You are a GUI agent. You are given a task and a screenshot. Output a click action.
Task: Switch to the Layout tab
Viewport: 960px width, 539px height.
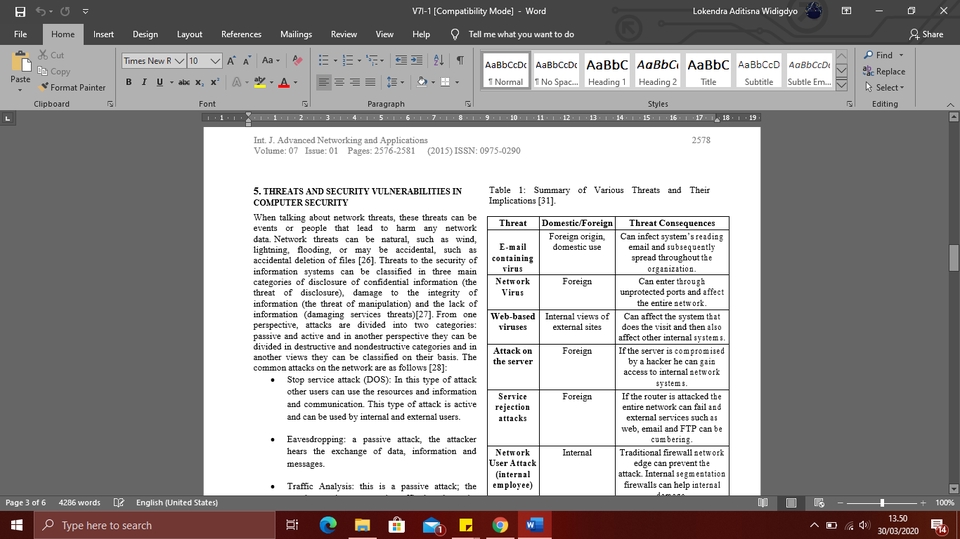tap(189, 34)
